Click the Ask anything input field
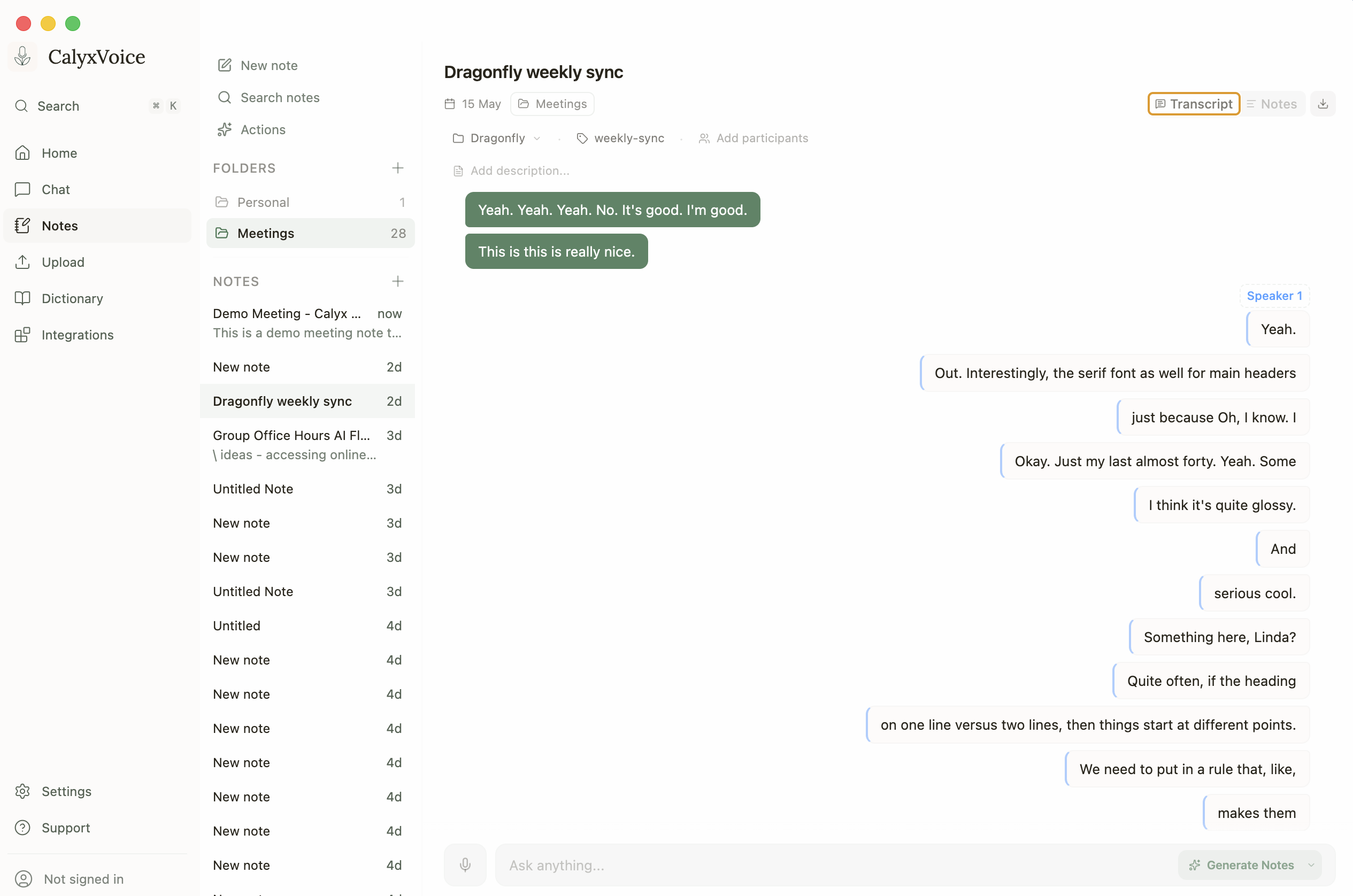 [x=835, y=865]
